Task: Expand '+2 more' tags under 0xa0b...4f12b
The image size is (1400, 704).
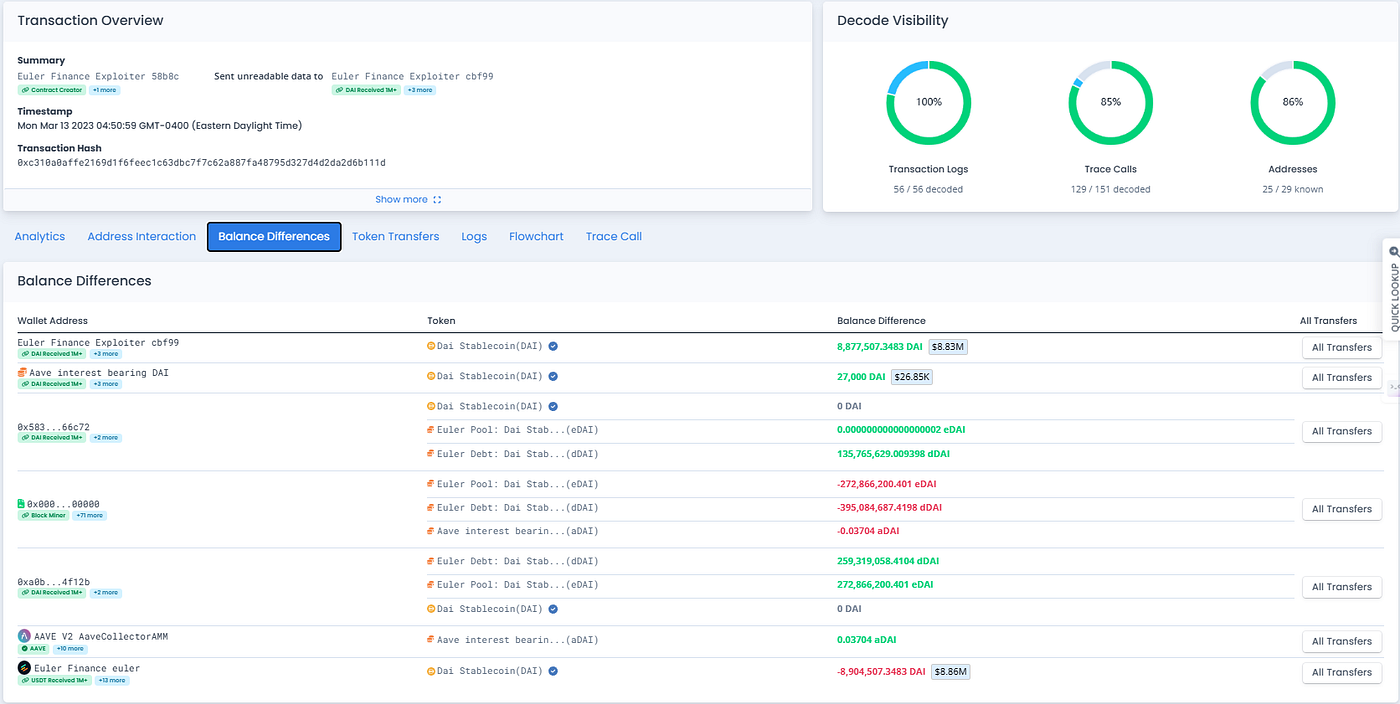Action: coord(105,593)
